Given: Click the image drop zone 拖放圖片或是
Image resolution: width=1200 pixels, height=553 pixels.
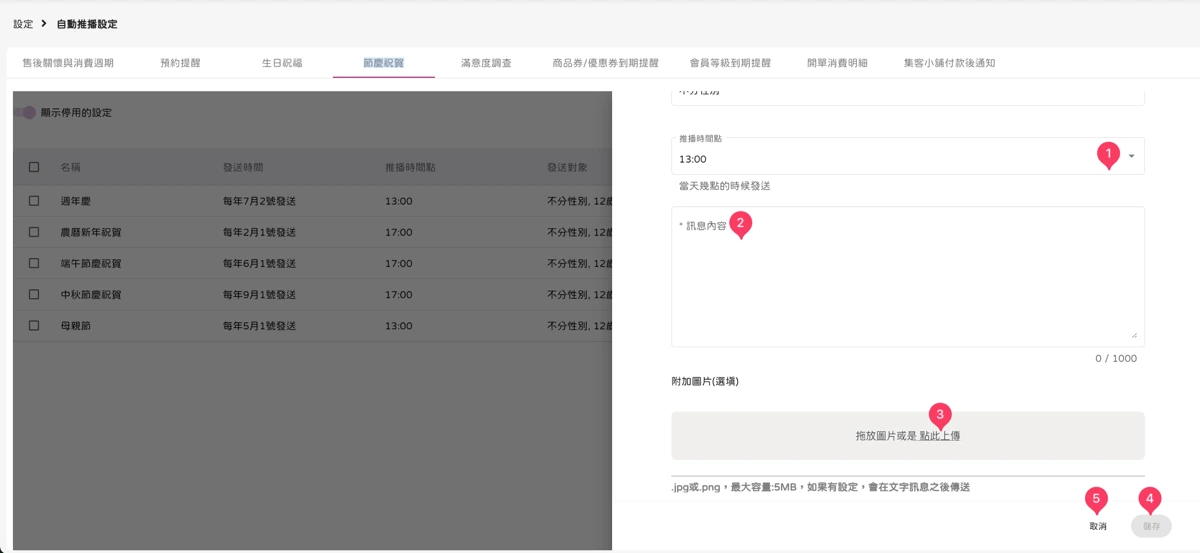Looking at the screenshot, I should (908, 436).
